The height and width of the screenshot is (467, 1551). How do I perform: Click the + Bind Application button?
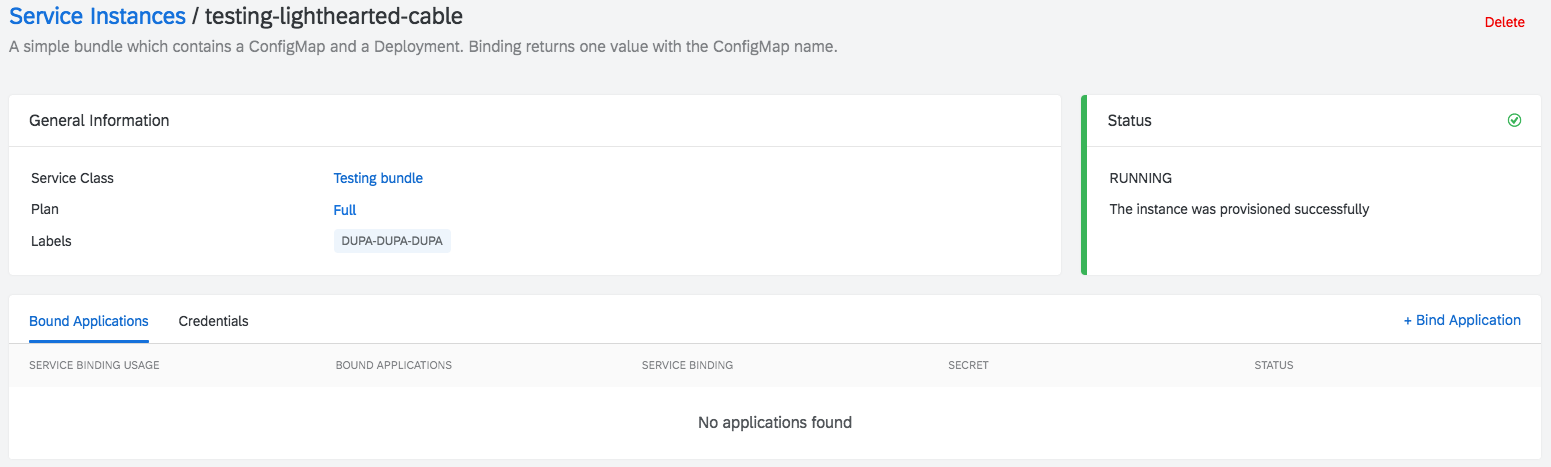click(x=1462, y=320)
